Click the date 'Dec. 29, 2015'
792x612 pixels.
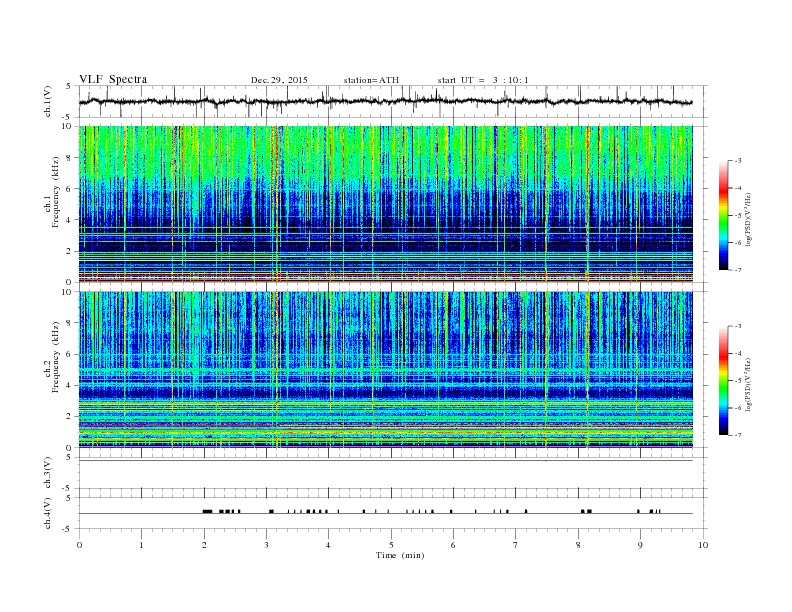point(279,80)
